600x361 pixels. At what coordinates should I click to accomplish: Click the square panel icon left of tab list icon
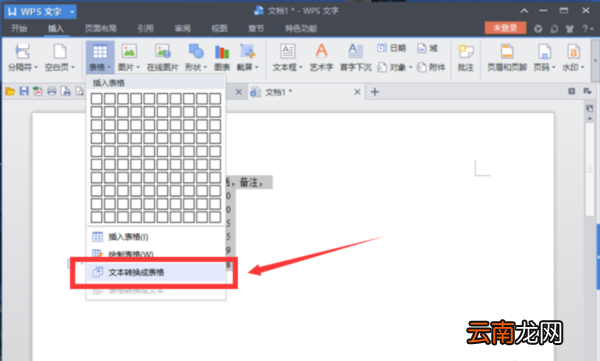click(x=572, y=91)
